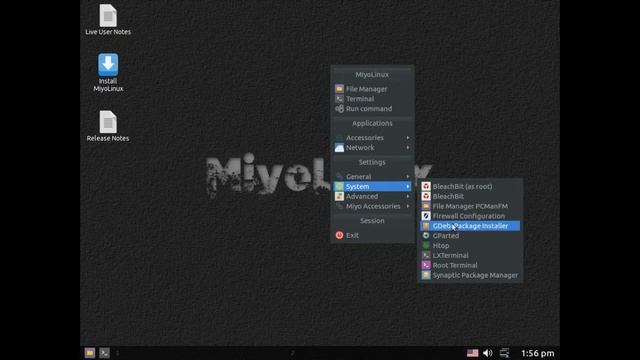Click the purple Root Terminal icon
Image resolution: width=640 pixels, height=360 pixels.
tap(426, 265)
